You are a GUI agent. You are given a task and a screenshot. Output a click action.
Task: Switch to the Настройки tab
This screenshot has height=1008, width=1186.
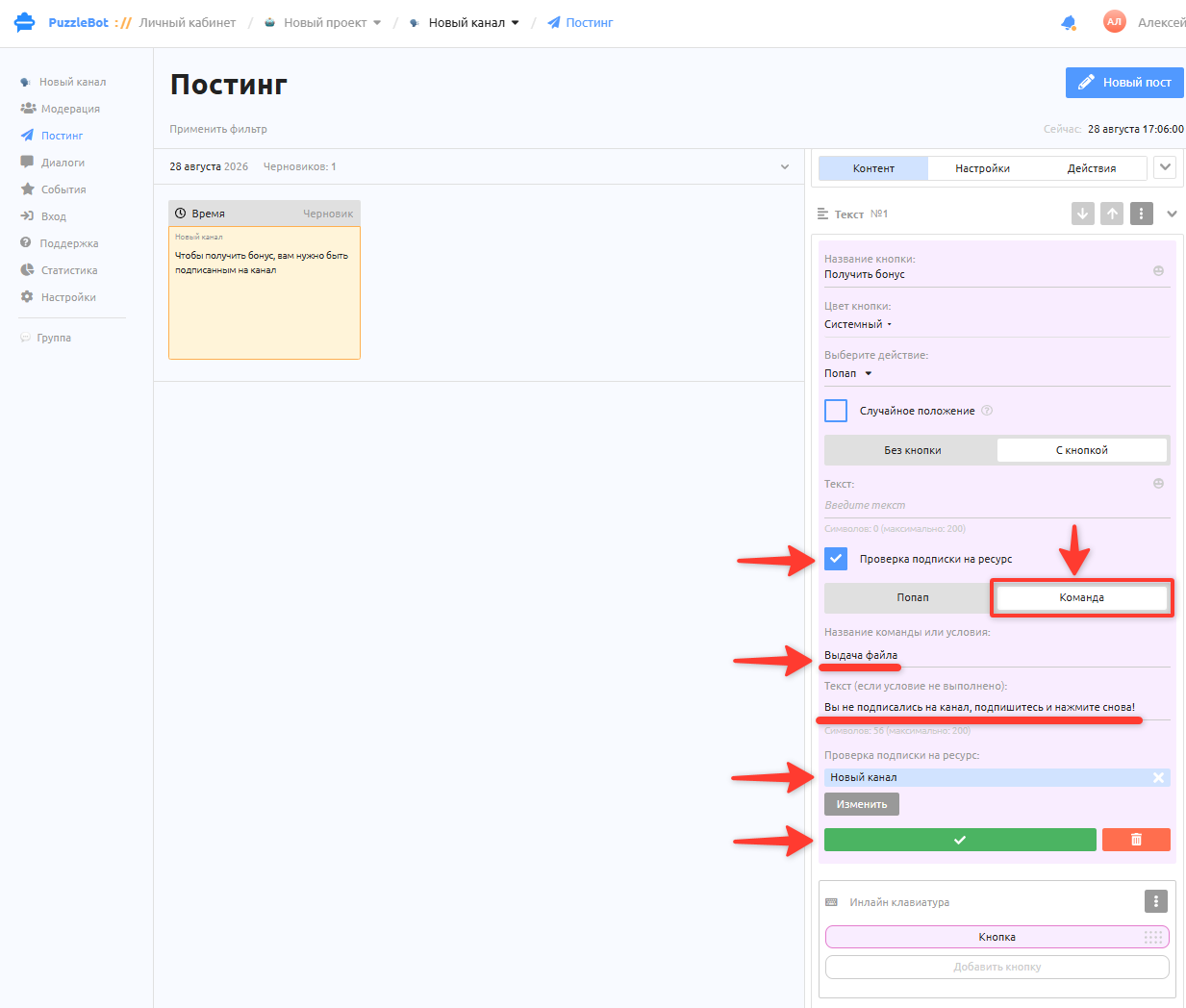point(982,168)
